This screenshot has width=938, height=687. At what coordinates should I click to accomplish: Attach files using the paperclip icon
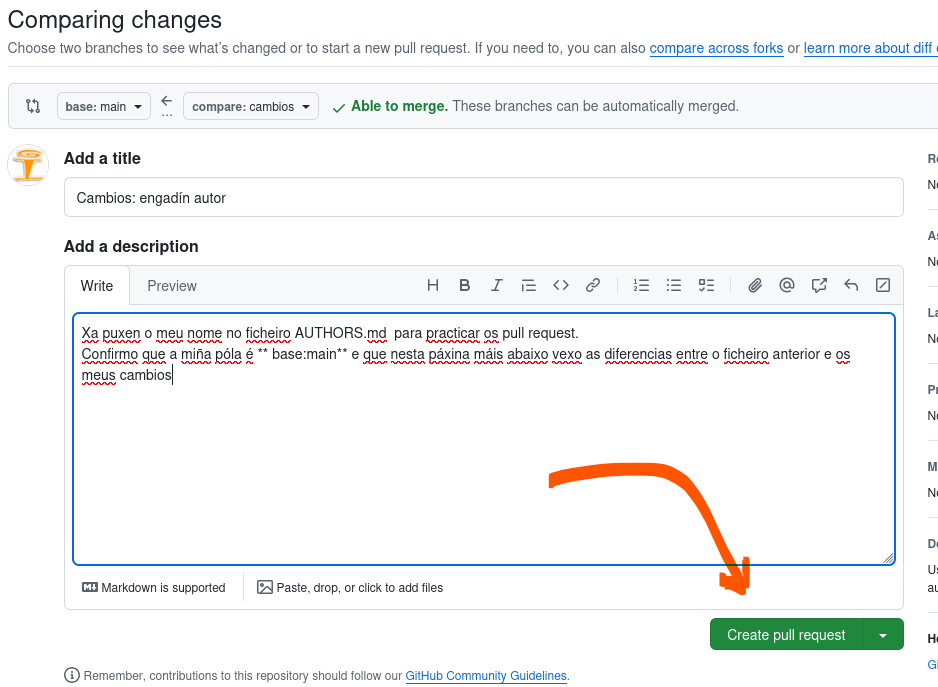755,285
